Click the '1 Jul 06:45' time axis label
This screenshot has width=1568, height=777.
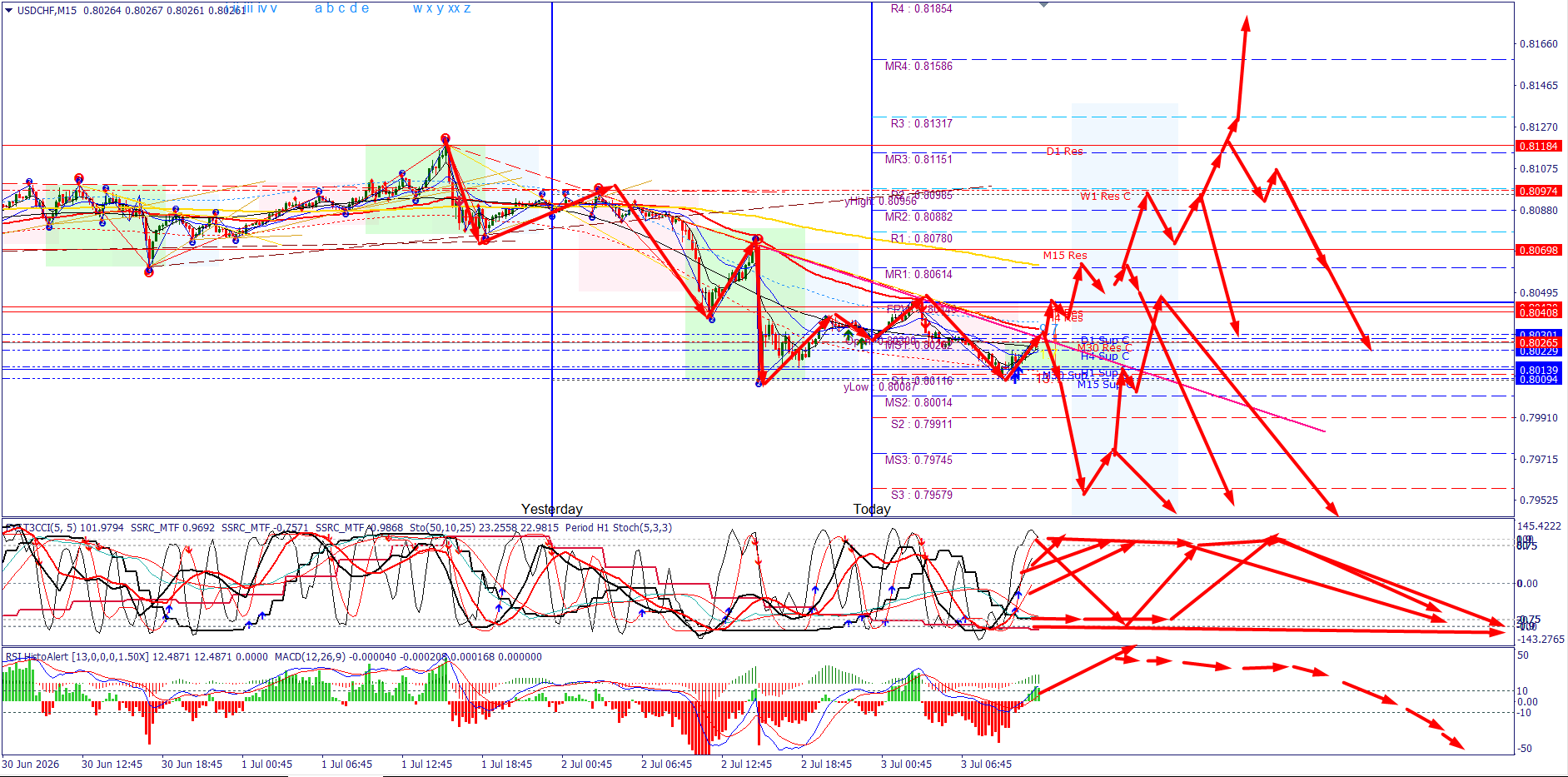[347, 764]
